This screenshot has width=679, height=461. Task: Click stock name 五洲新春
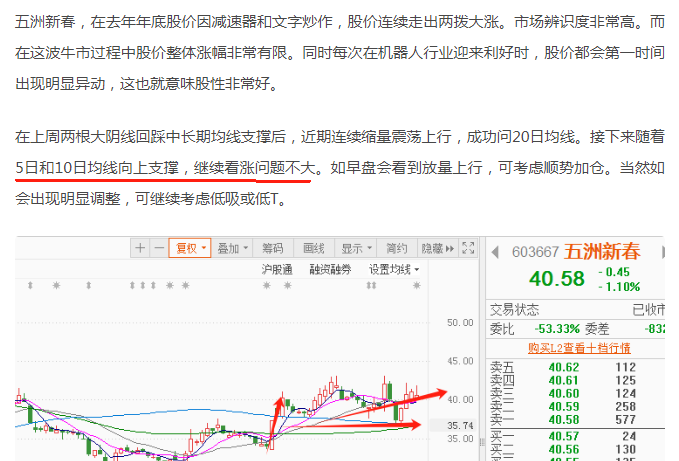click(x=602, y=251)
